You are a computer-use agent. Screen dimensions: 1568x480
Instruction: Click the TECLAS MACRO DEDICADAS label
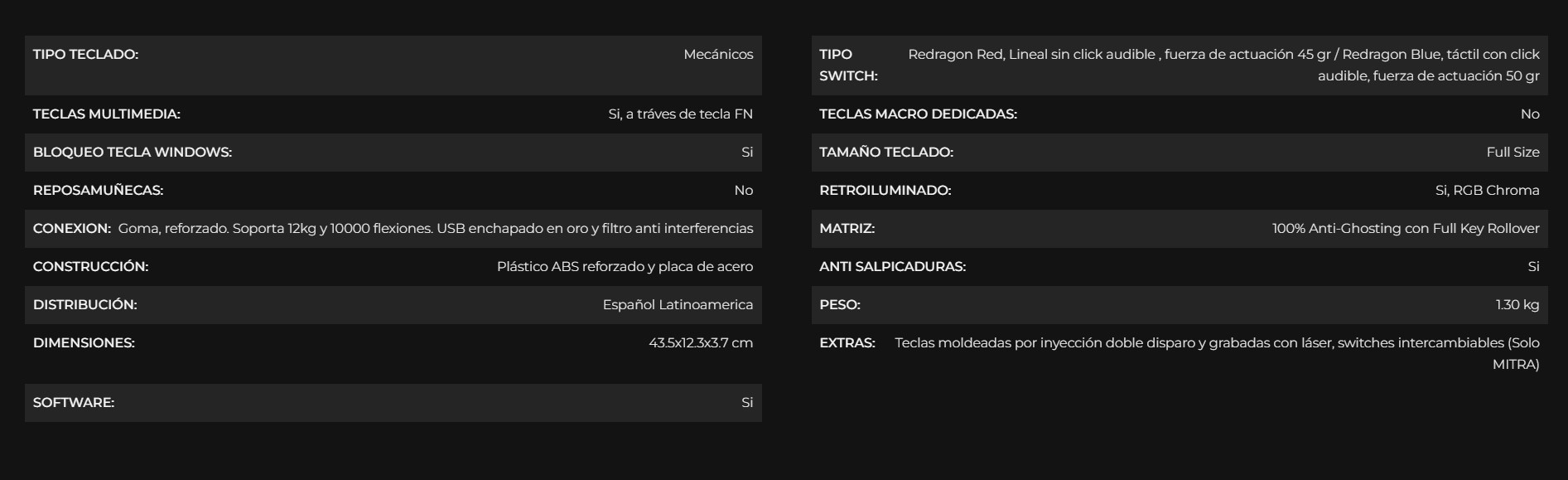(918, 114)
